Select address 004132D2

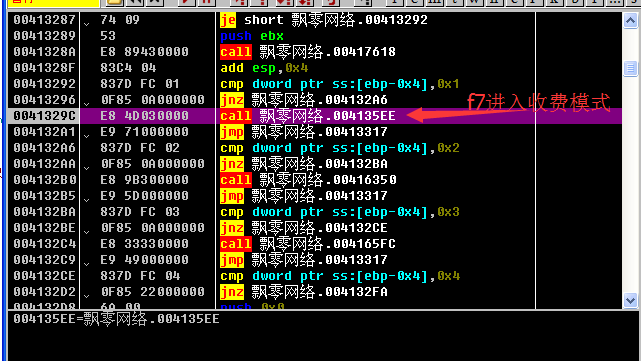[x=44, y=291]
